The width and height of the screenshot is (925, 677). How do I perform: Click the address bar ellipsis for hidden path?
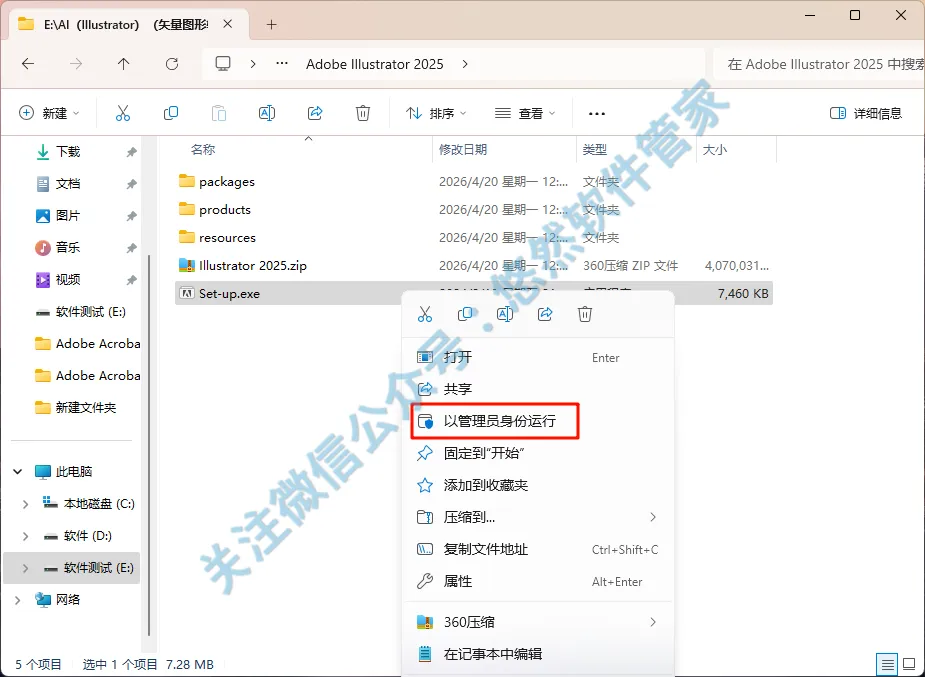[x=282, y=64]
